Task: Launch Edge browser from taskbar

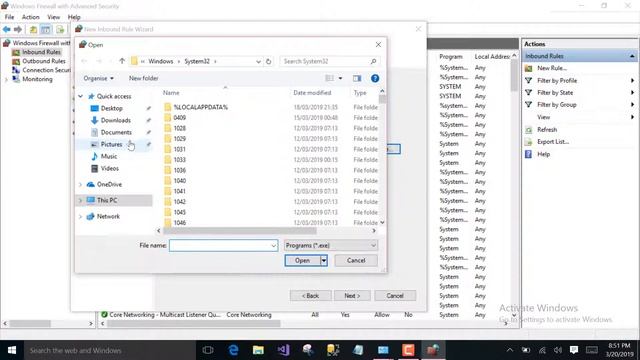Action: point(233,350)
